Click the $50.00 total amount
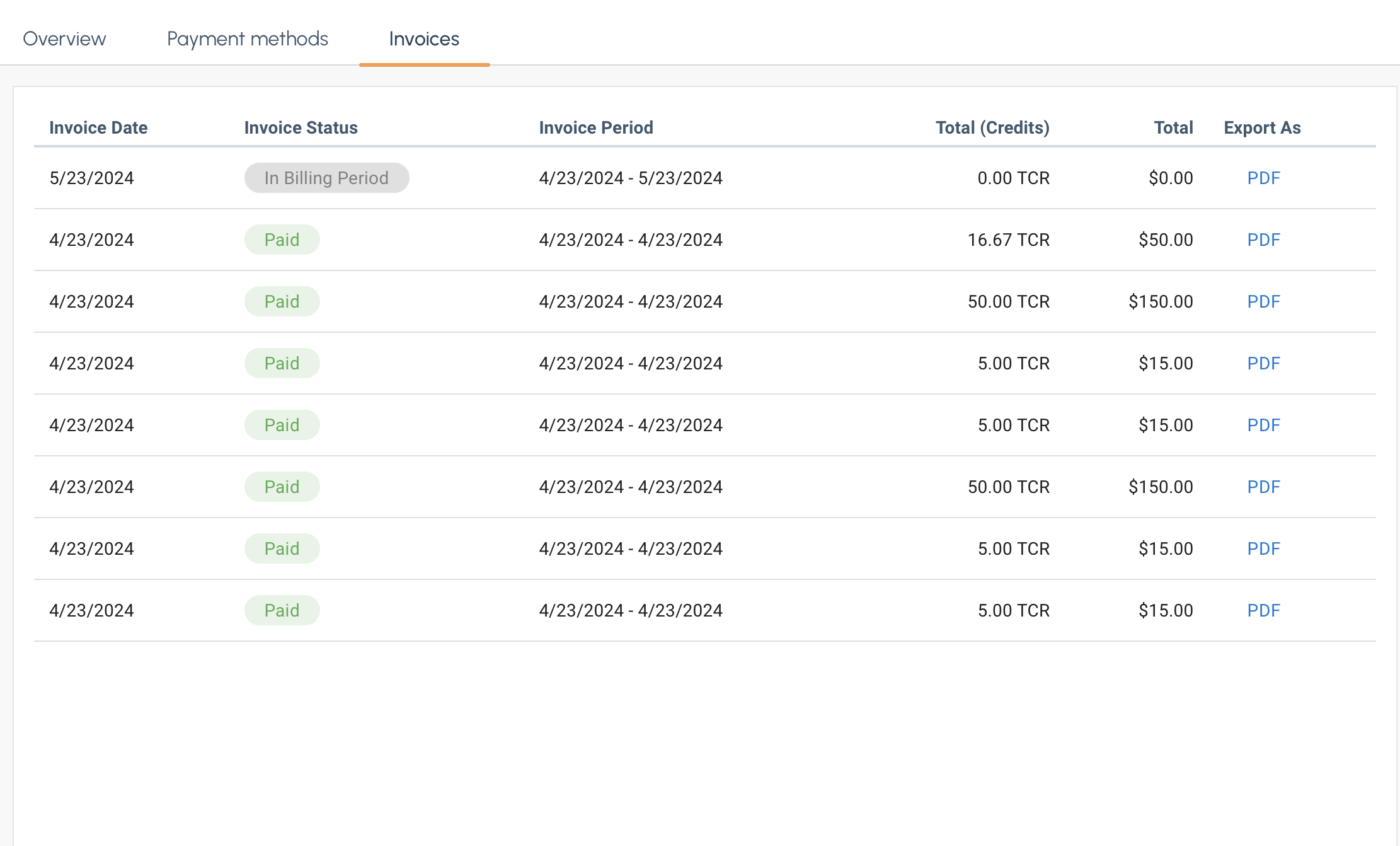 click(1166, 240)
